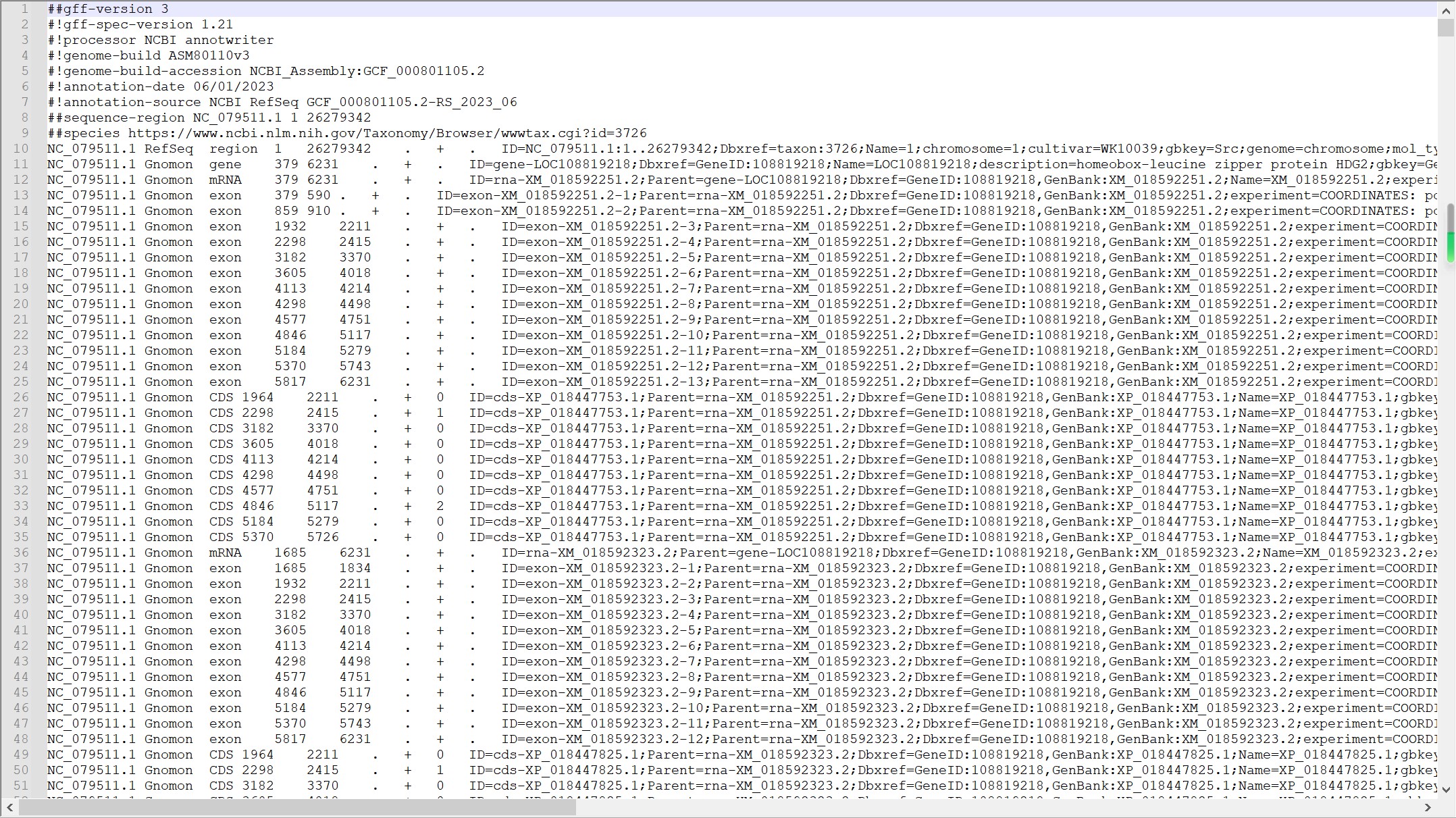The image size is (1456, 818).
Task: Click the annotation date '06/01/2023'
Action: pyautogui.click(x=234, y=86)
